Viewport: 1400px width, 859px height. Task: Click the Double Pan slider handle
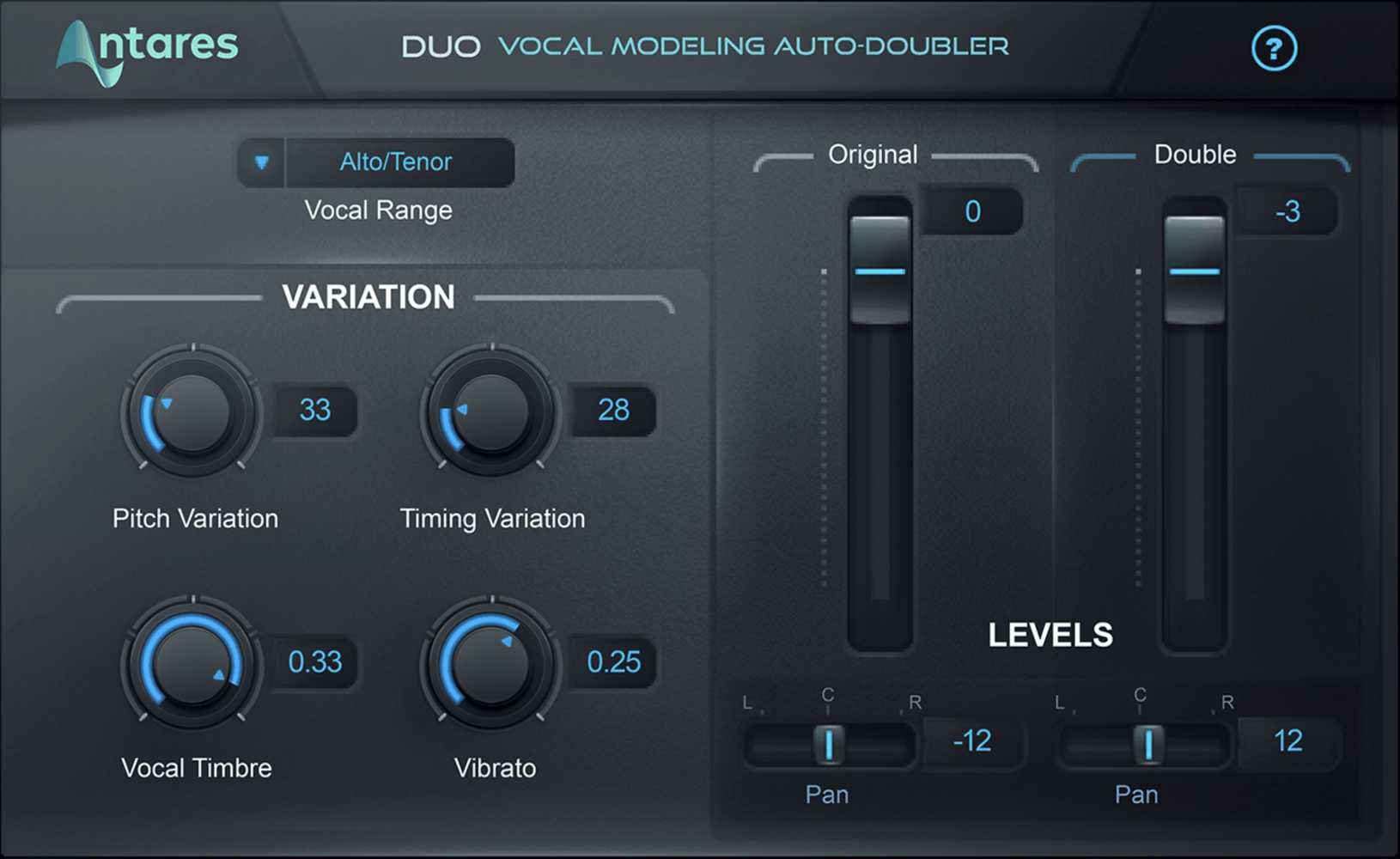(x=1148, y=744)
